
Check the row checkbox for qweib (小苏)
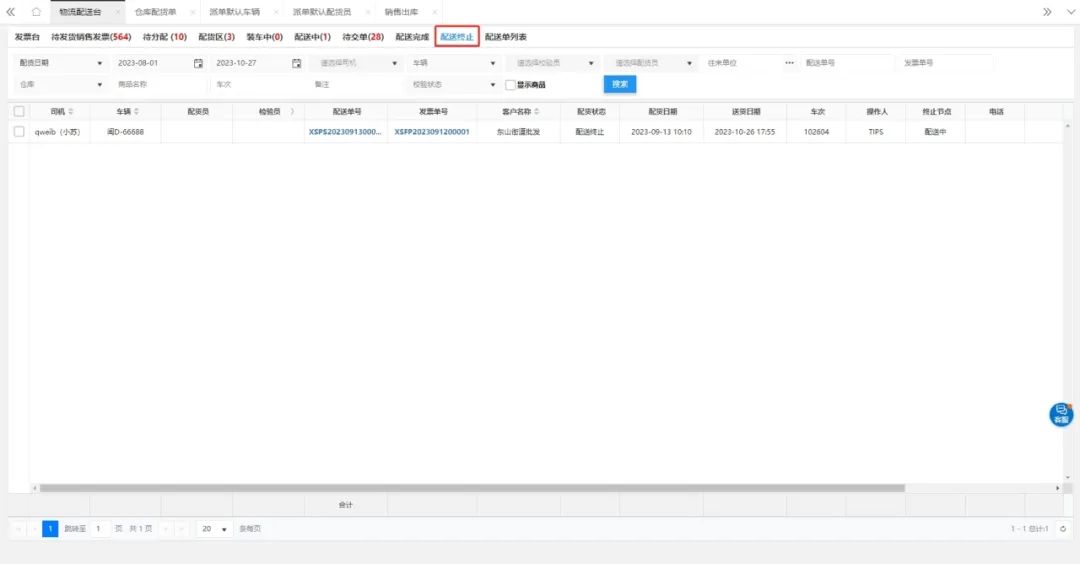[x=19, y=132]
